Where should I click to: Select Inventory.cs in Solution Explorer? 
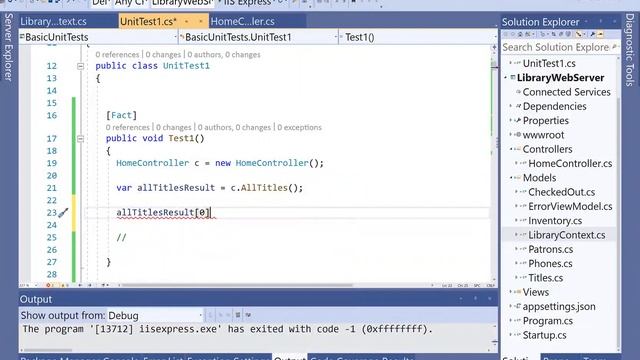pos(555,220)
